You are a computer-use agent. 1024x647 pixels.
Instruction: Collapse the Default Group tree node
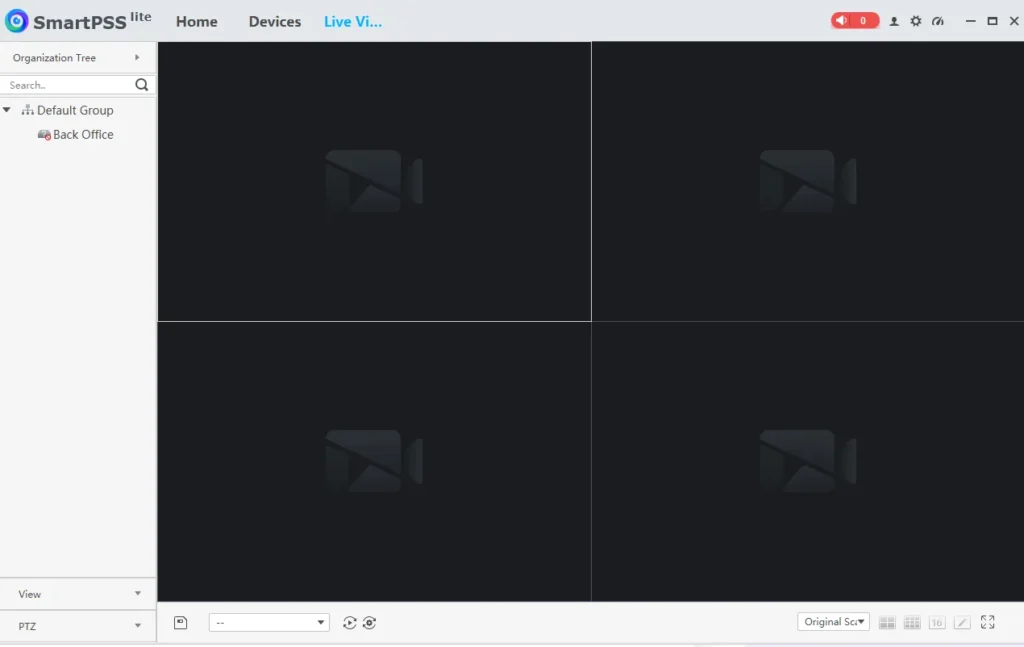(x=8, y=110)
